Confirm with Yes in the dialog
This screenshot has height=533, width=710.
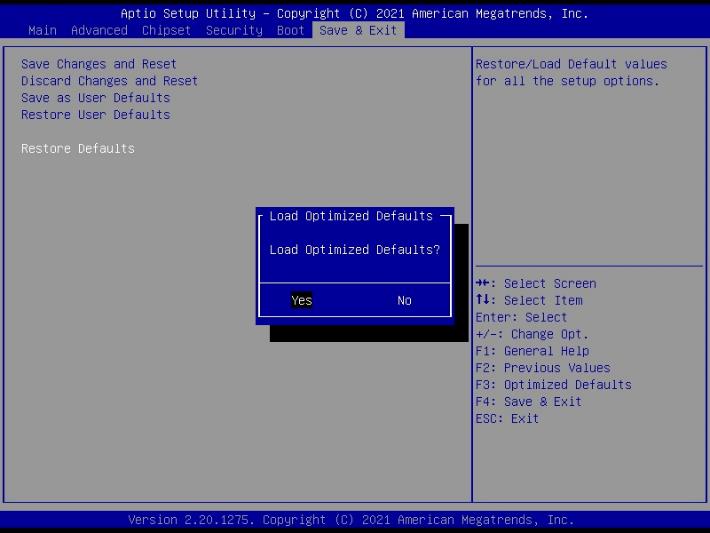(x=302, y=300)
